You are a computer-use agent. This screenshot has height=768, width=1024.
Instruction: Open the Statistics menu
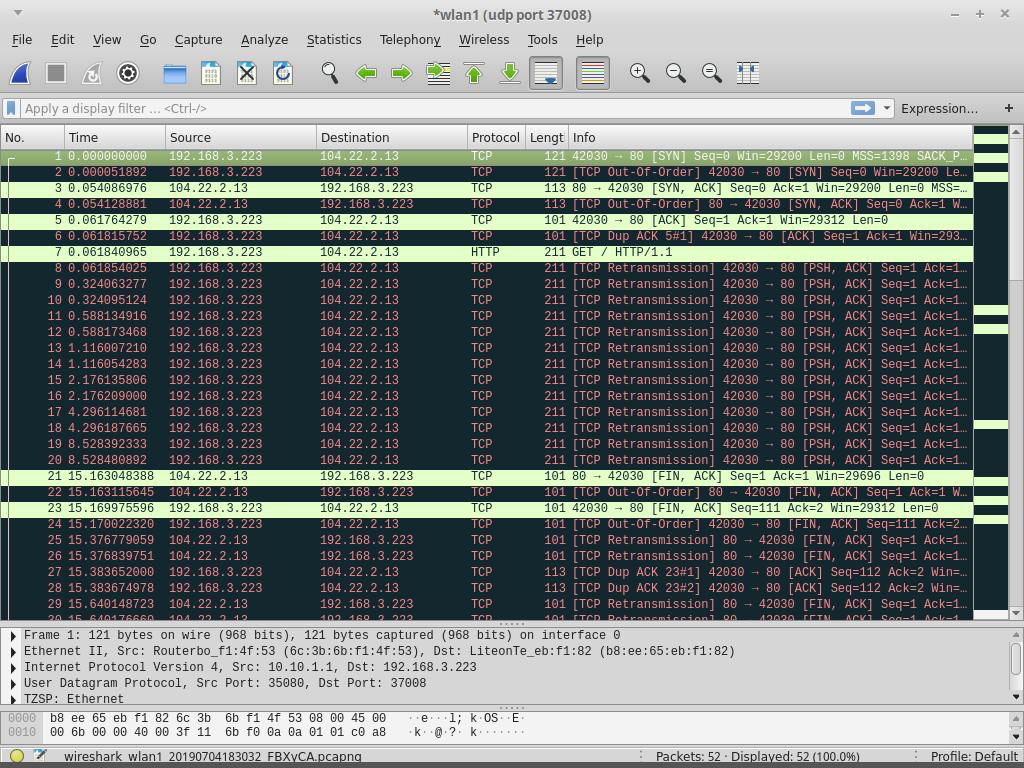click(334, 40)
